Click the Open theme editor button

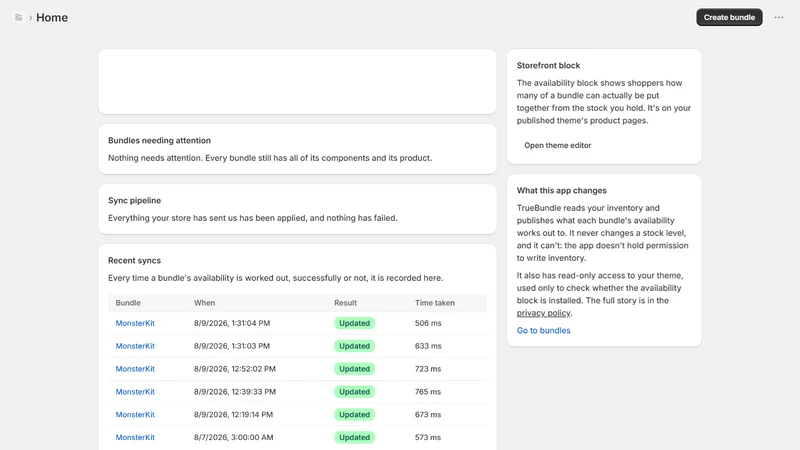tap(557, 145)
